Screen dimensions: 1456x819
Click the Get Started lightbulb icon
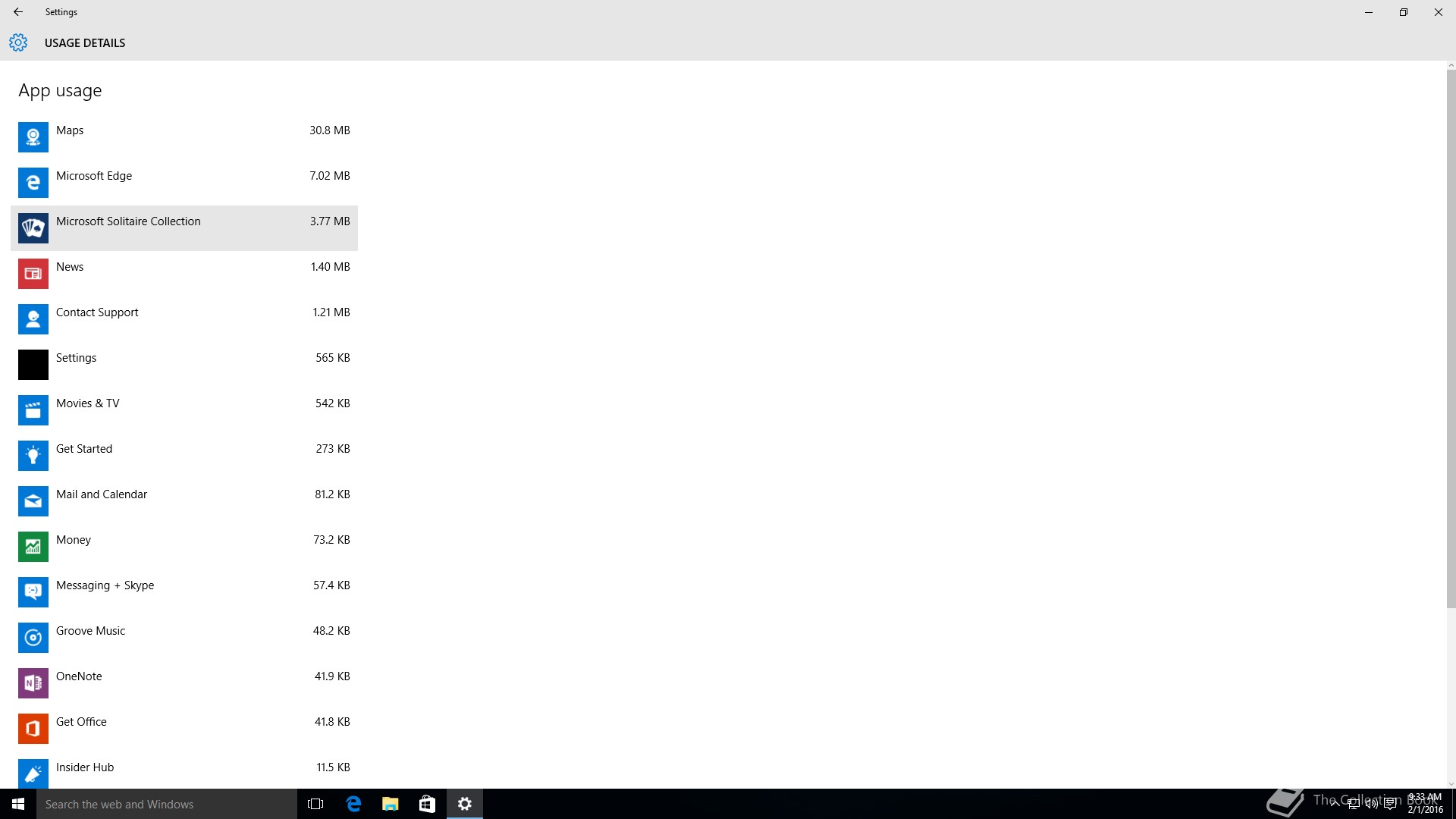click(33, 456)
